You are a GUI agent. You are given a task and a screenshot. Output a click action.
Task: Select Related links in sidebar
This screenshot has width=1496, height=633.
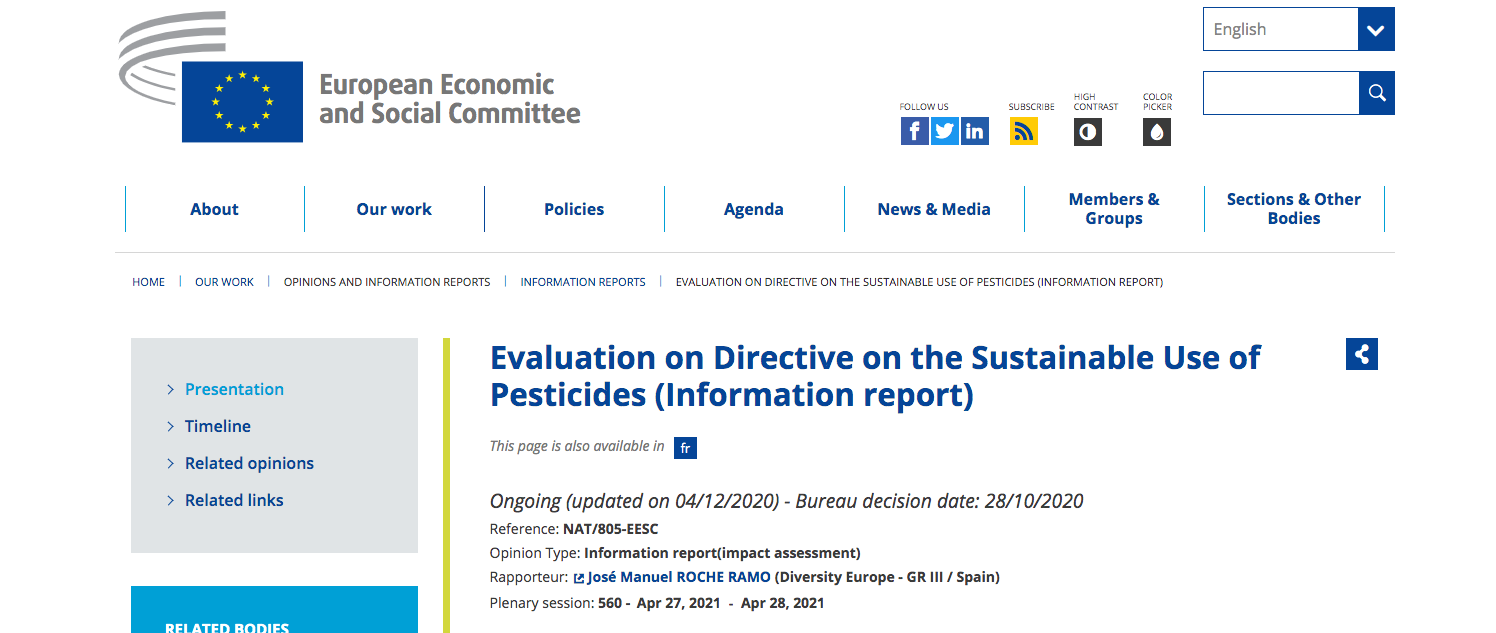click(234, 500)
